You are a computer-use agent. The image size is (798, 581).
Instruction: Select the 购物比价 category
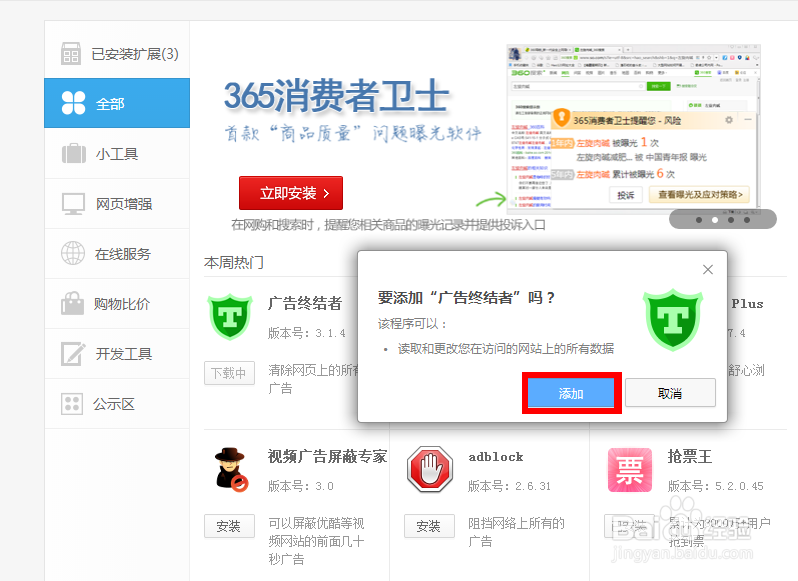coord(117,304)
